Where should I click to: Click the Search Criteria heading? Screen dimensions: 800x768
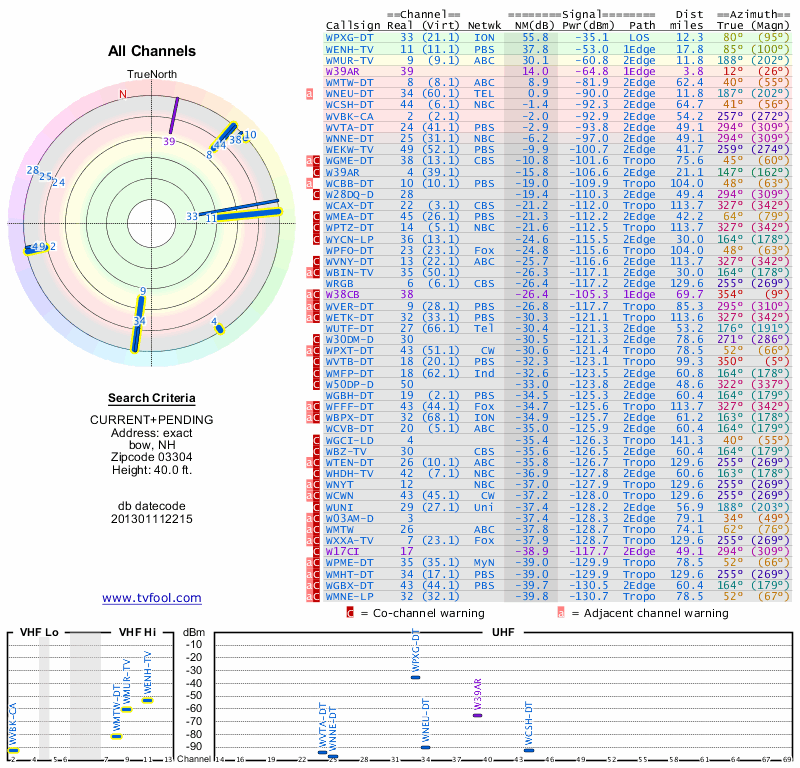[x=152, y=398]
